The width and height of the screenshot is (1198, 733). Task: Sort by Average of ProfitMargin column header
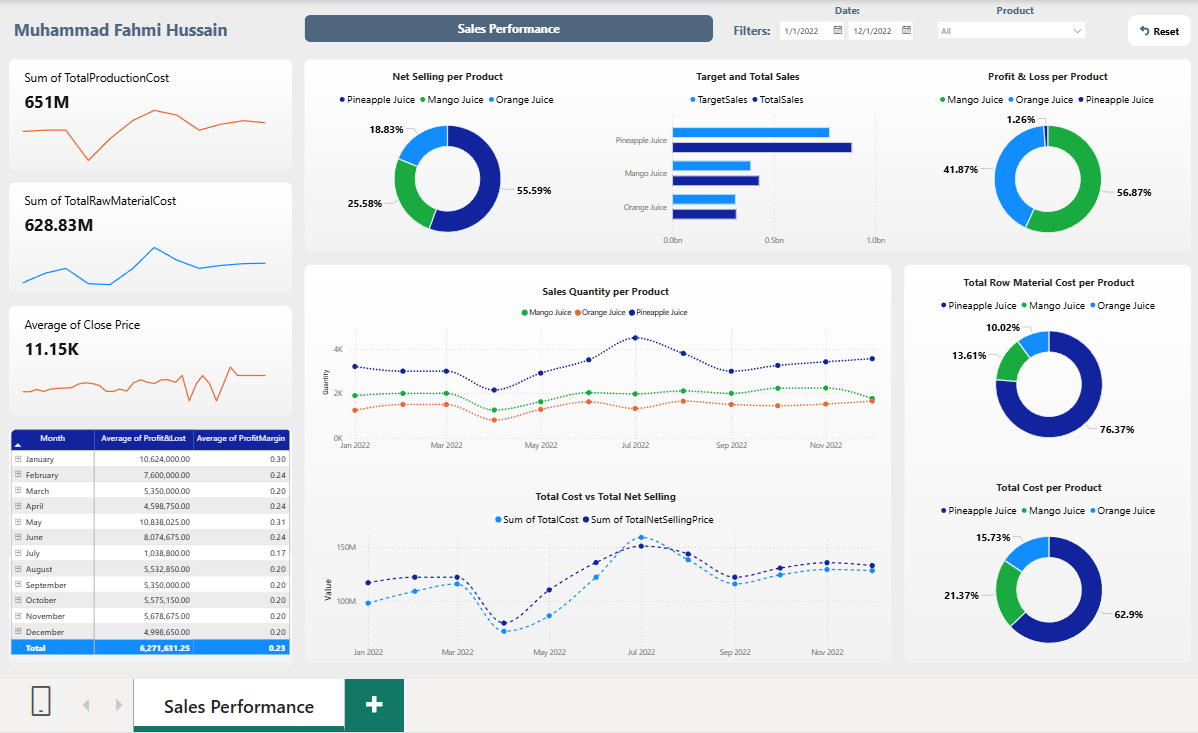click(x=240, y=438)
